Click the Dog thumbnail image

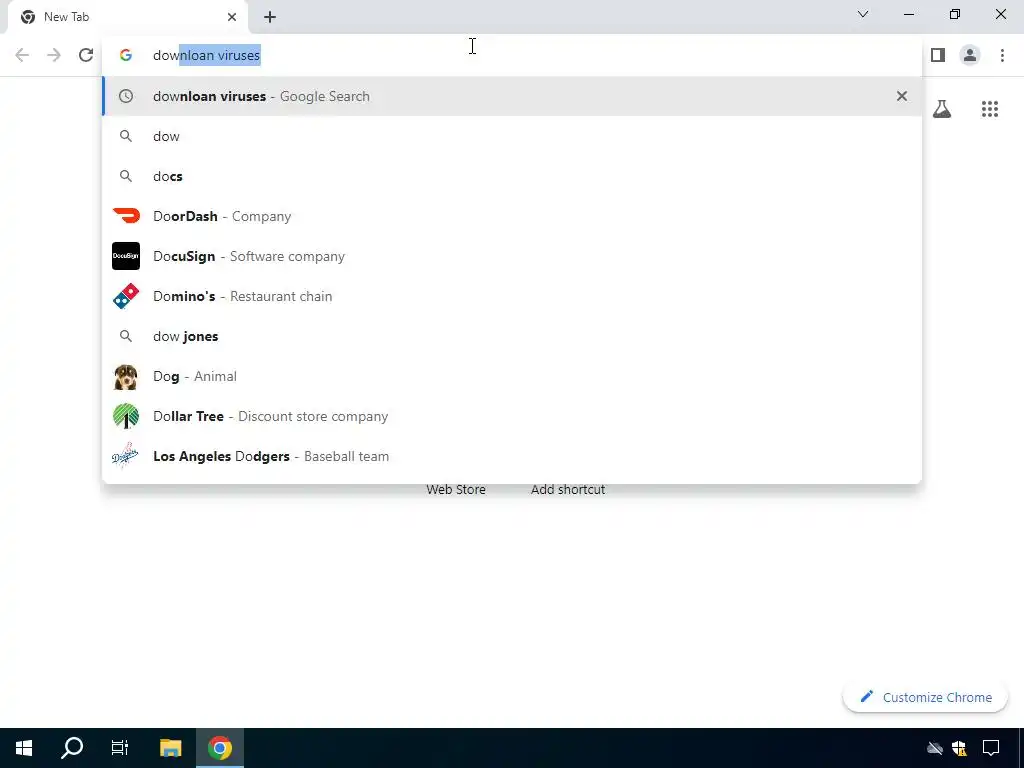coord(126,377)
